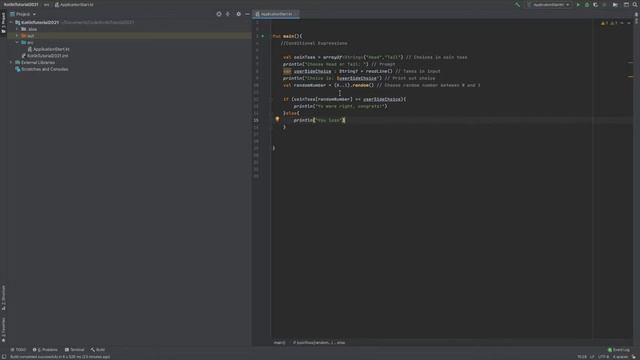Click the lock icon at status bar right
Screen dimensions: 640x360
pos(634,357)
